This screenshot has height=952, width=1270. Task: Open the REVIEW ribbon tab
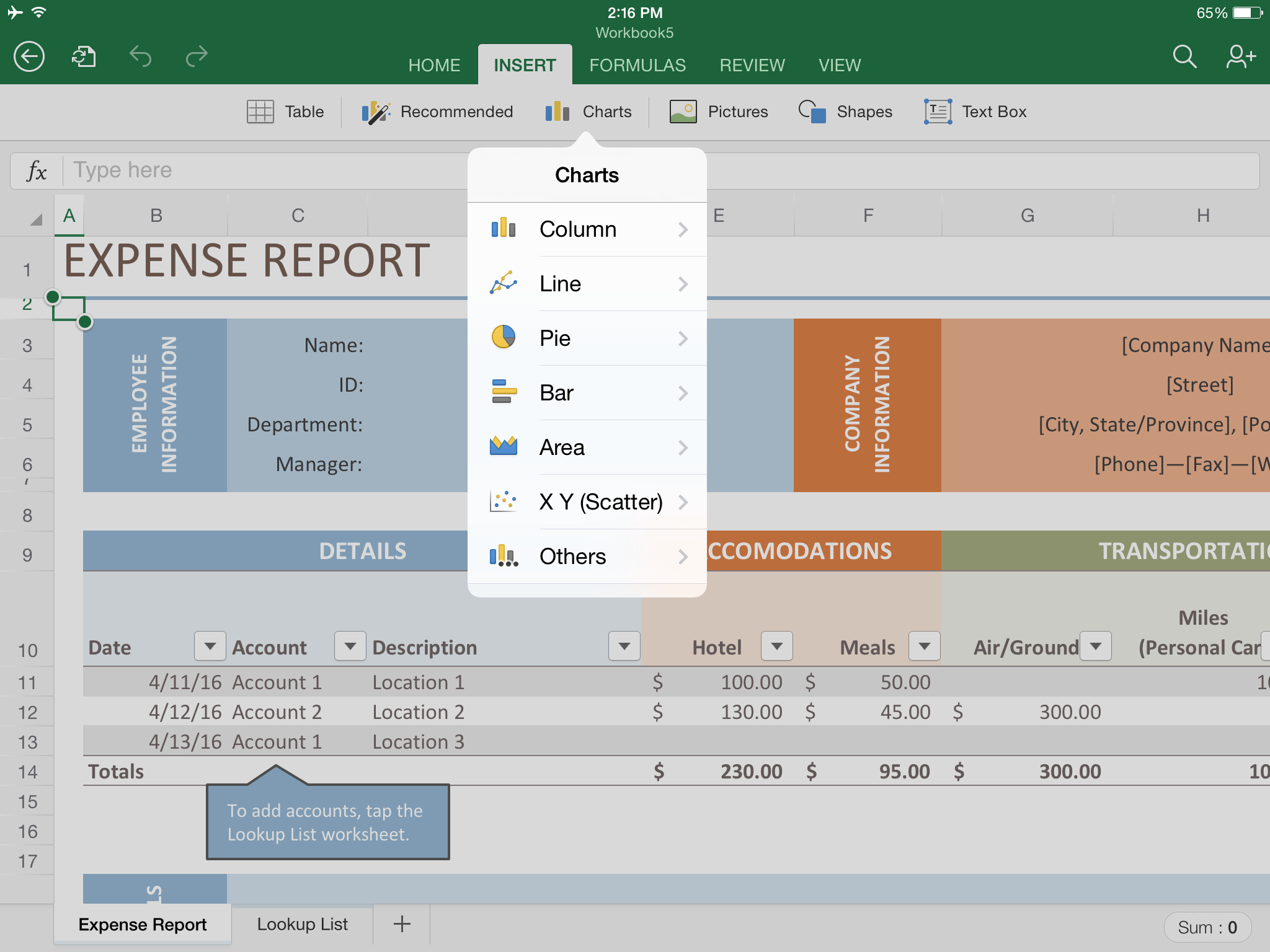pyautogui.click(x=752, y=64)
